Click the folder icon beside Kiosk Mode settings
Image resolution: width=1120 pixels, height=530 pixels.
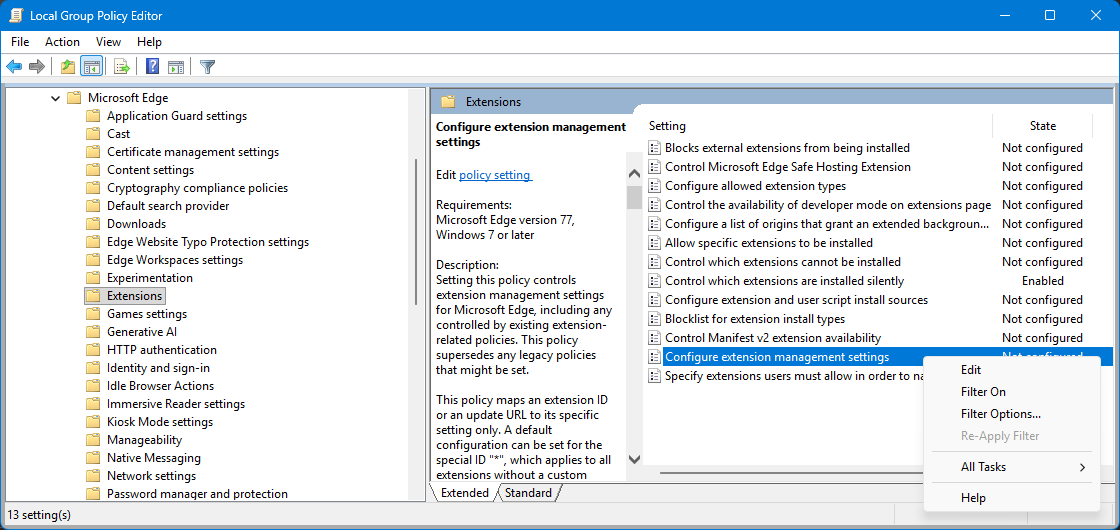[93, 422]
